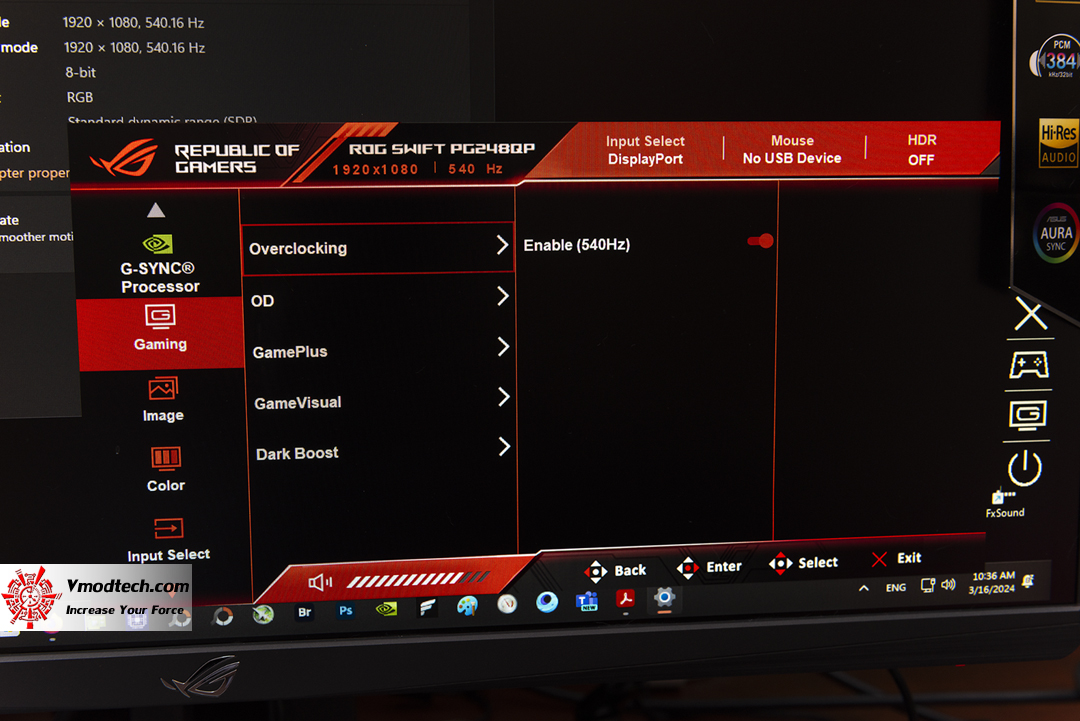
Task: Click the Mouse No USB Device header status
Action: (x=792, y=149)
